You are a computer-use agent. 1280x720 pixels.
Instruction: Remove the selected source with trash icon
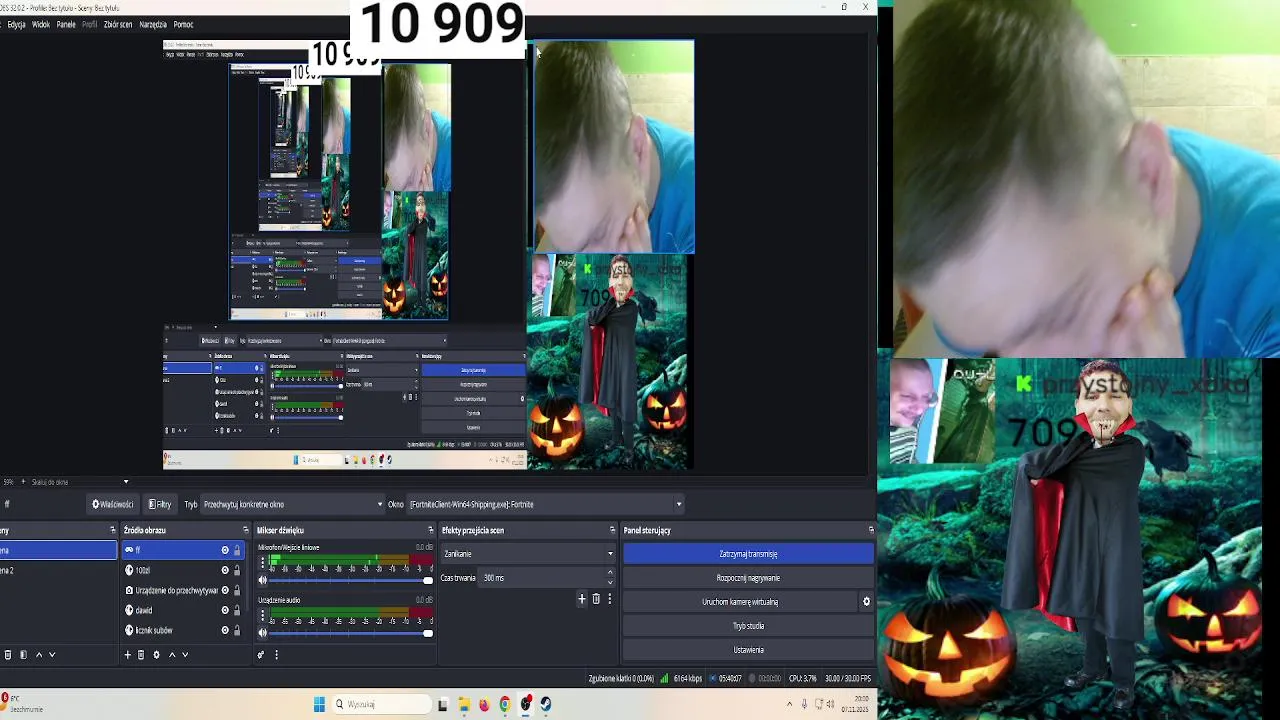pos(141,655)
